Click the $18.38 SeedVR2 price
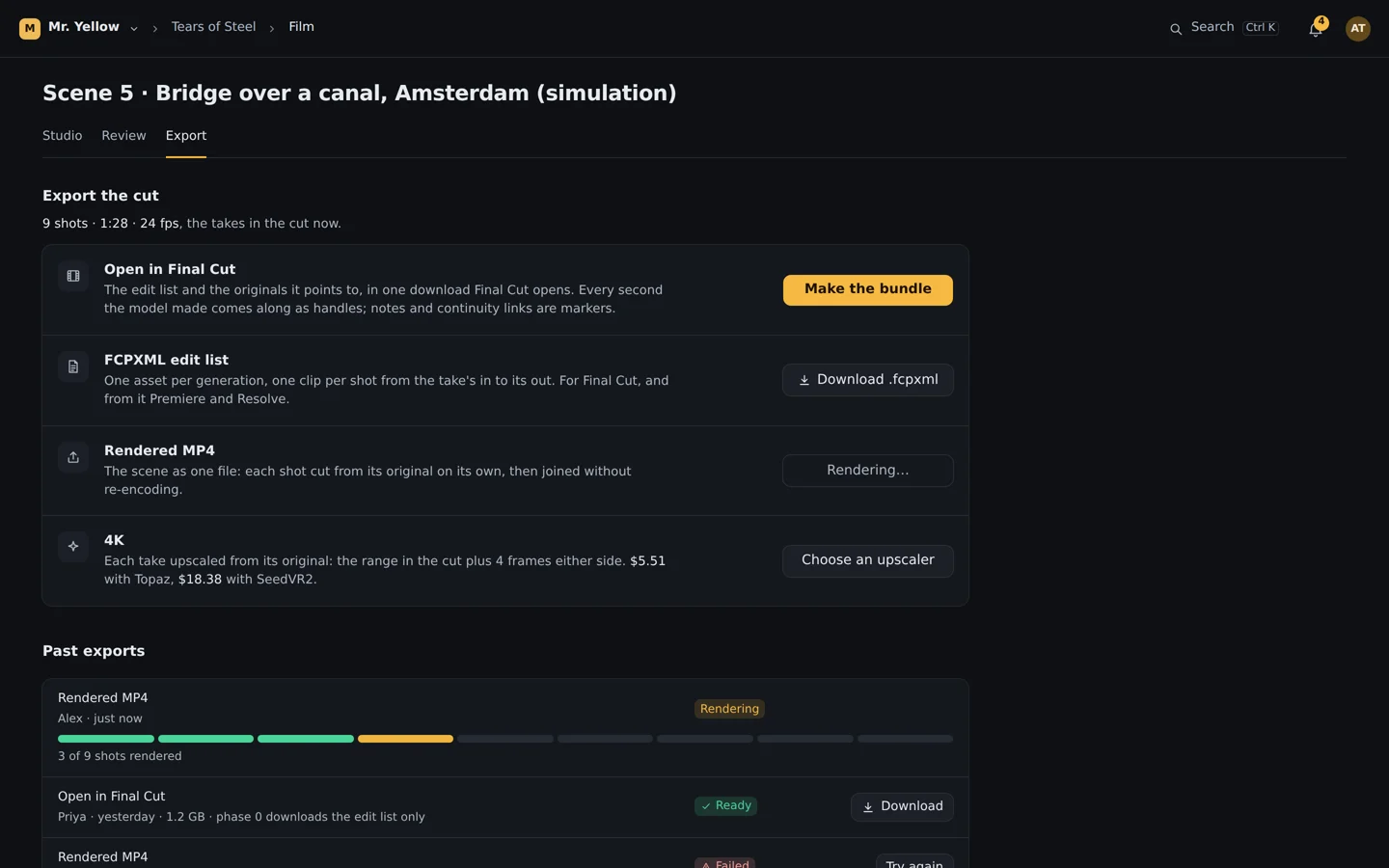The height and width of the screenshot is (868, 1389). tap(200, 580)
